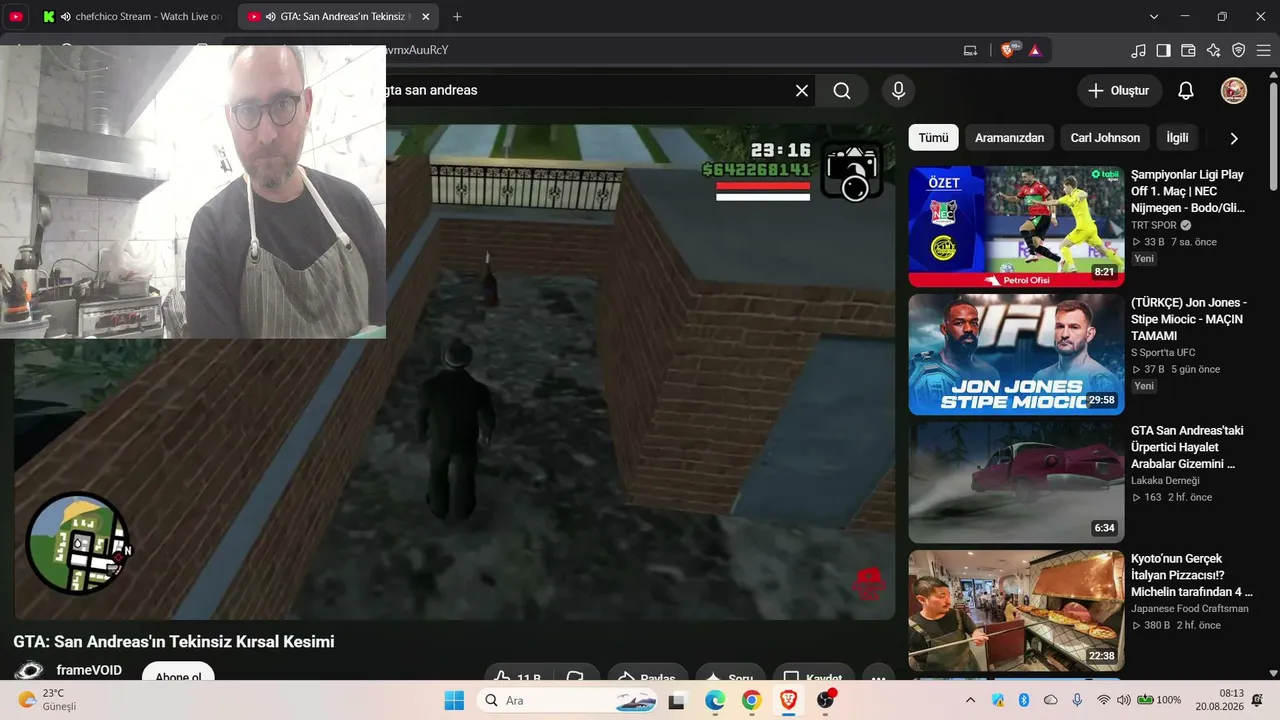This screenshot has width=1280, height=720.
Task: Click the install/cast screen icon in address bar
Action: (x=970, y=50)
